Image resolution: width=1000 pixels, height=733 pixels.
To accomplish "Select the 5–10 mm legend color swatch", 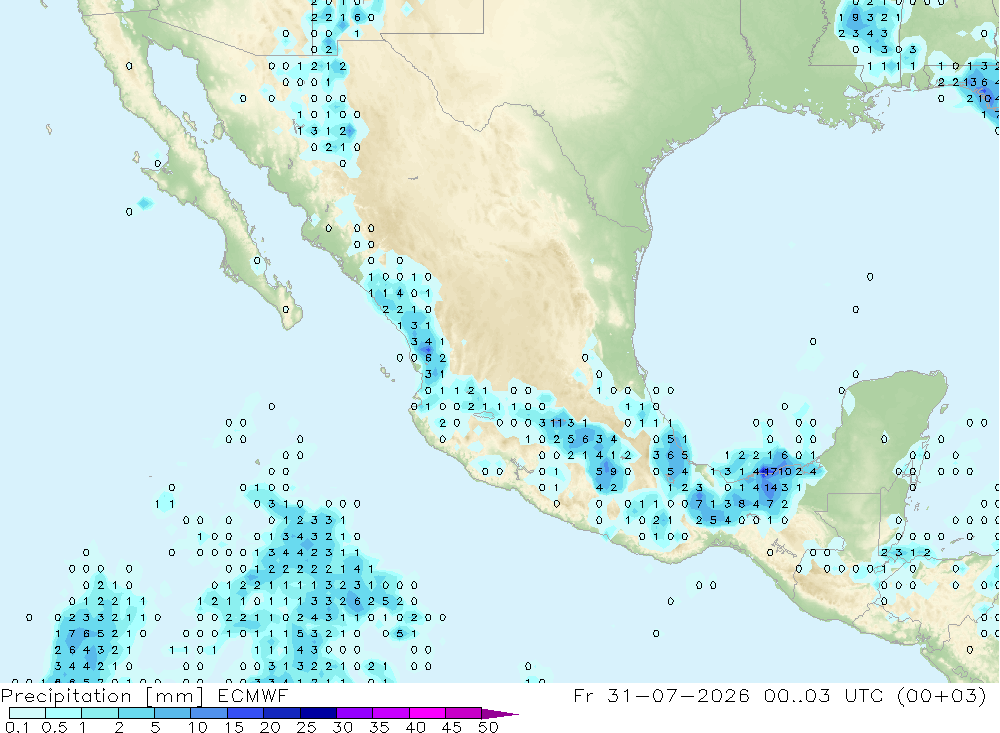I will click(173, 713).
